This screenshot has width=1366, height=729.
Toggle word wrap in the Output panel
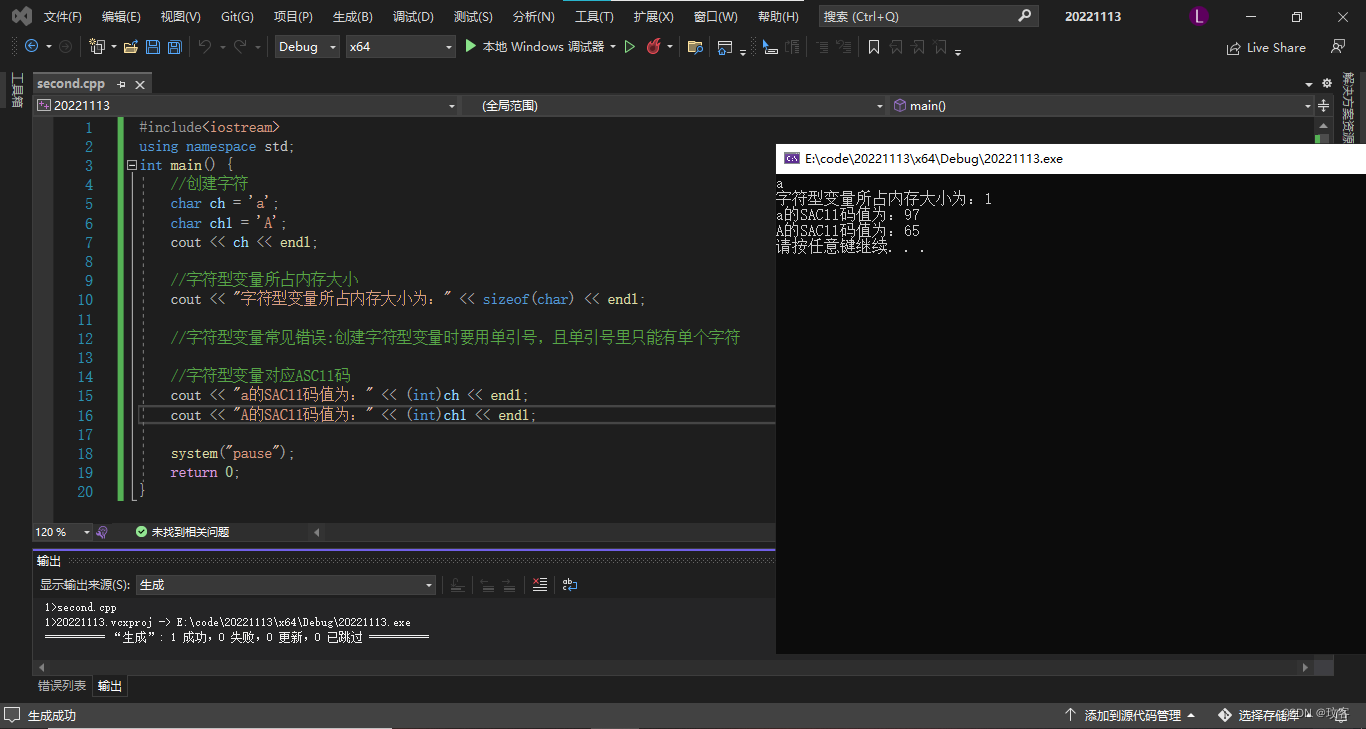click(570, 585)
